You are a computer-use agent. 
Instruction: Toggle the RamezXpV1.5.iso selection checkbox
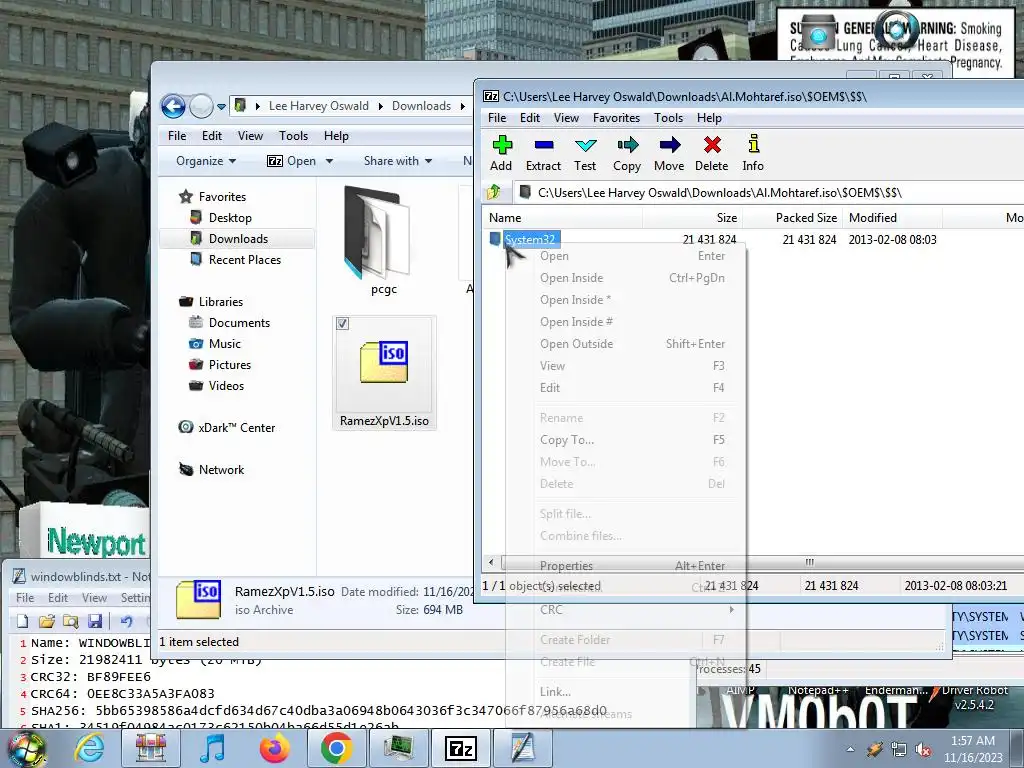(342, 323)
